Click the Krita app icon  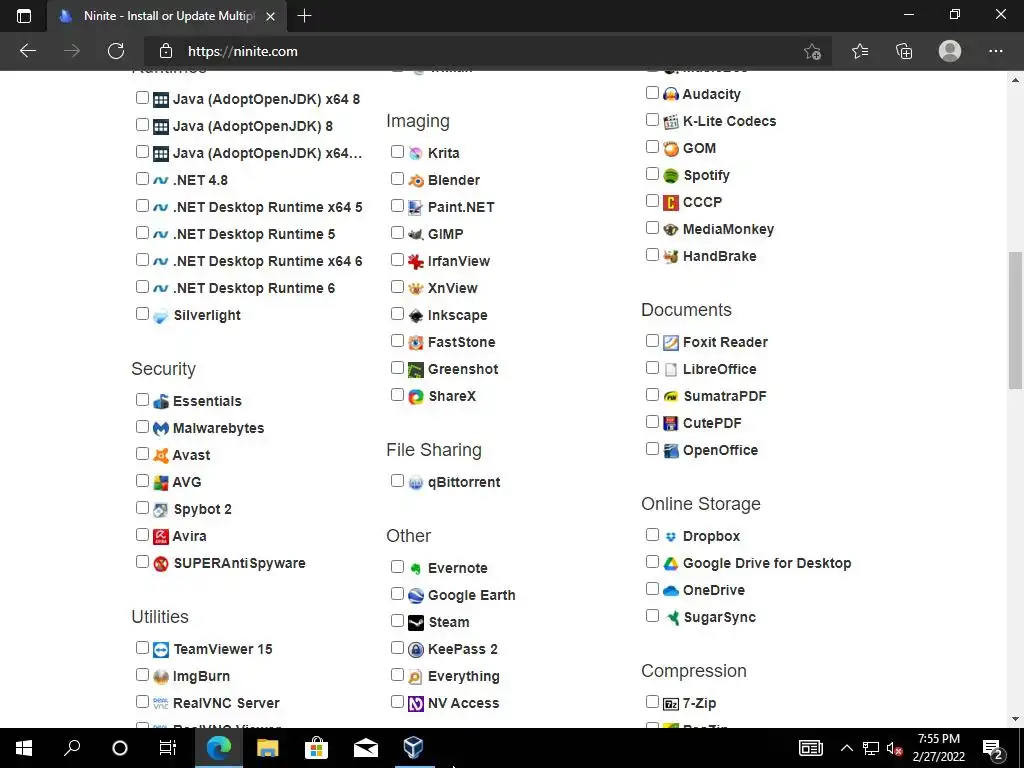[416, 153]
